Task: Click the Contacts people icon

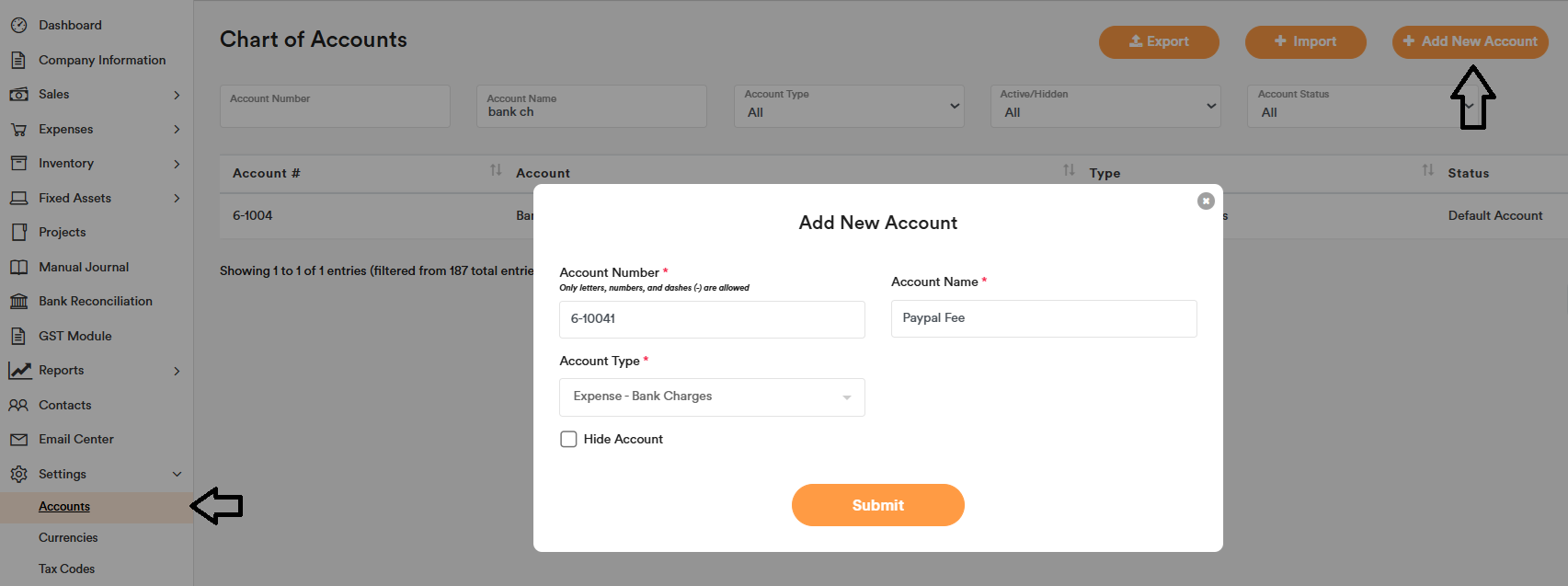Action: coord(18,406)
